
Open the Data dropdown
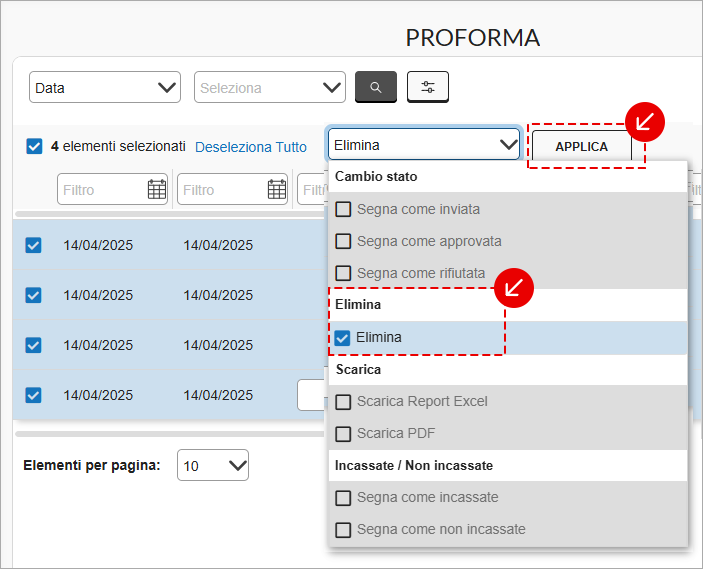pyautogui.click(x=105, y=87)
